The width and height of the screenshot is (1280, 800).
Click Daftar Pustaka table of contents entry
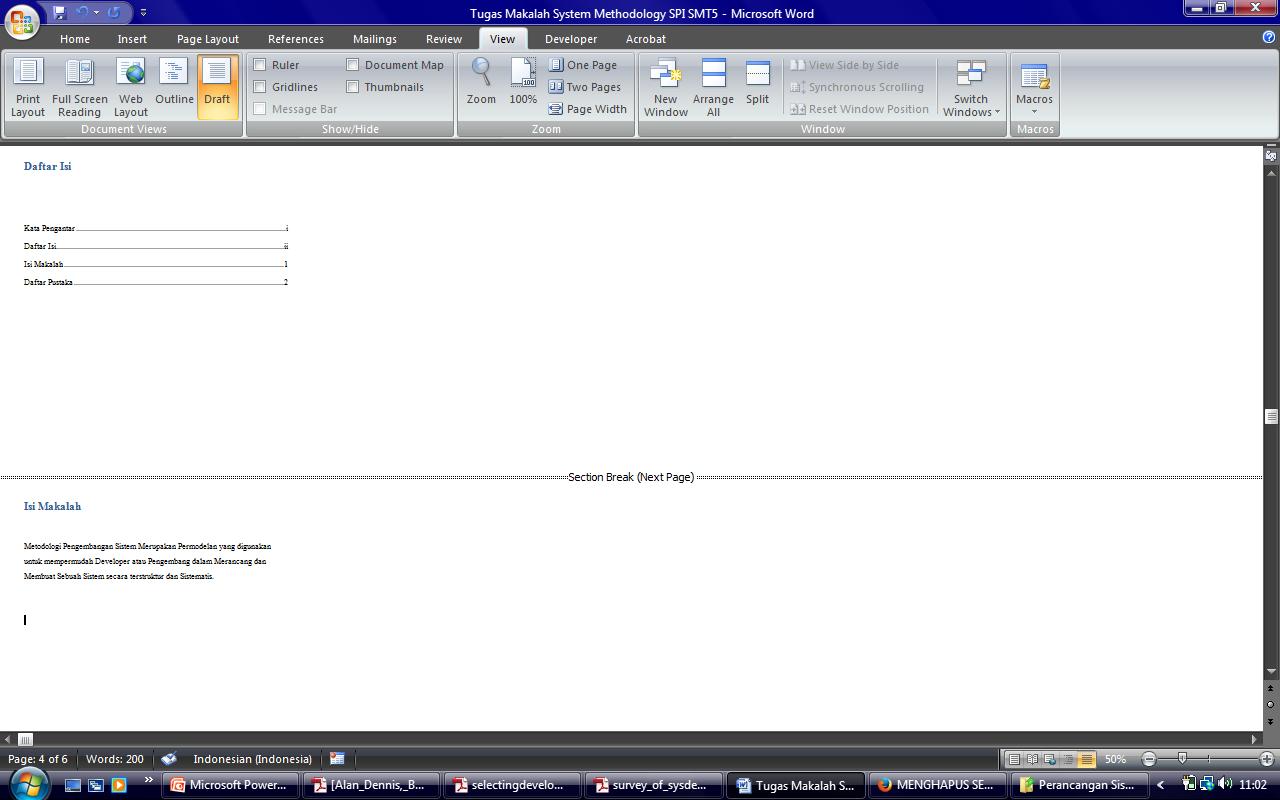(x=156, y=282)
